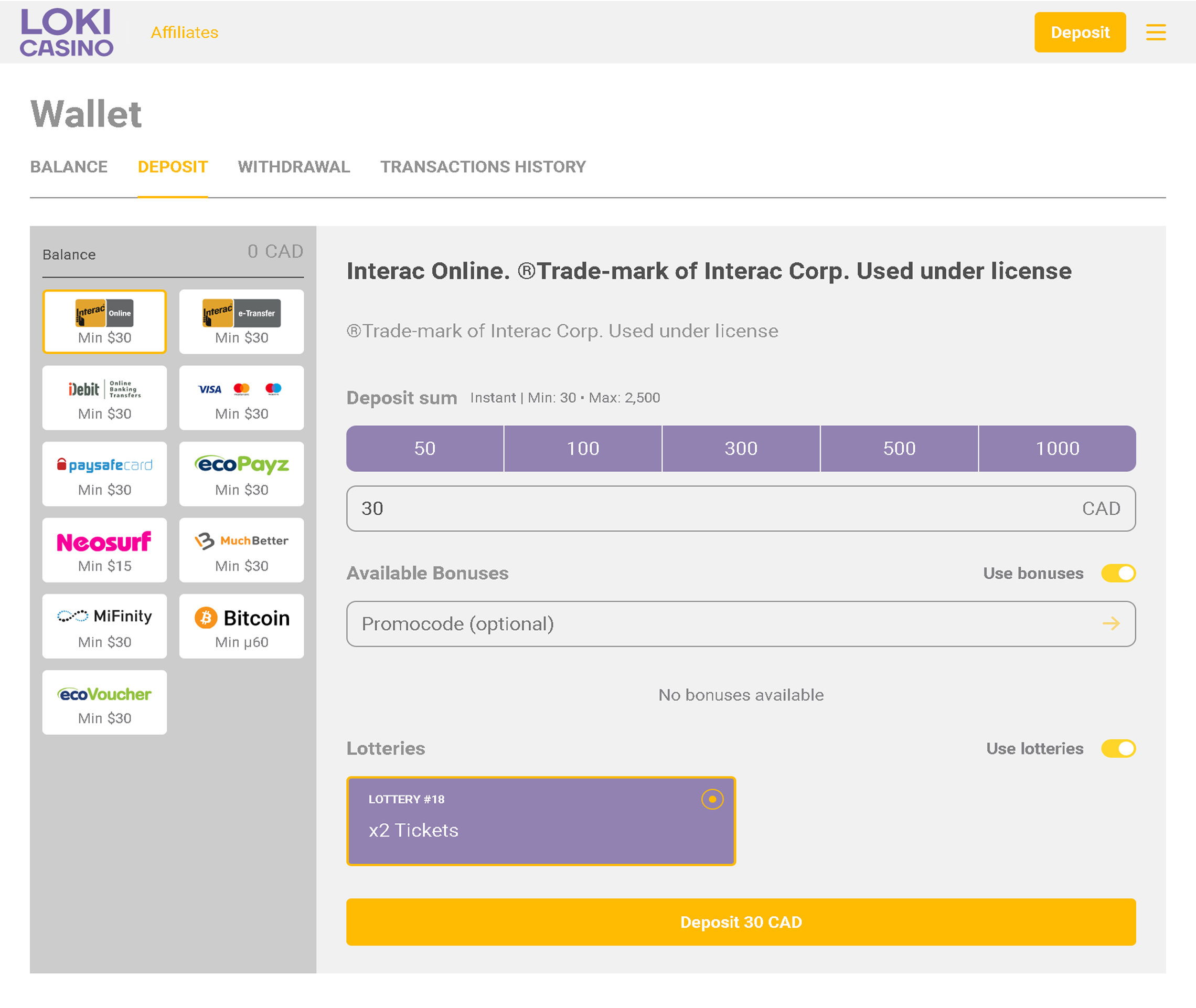The width and height of the screenshot is (1196, 1008).
Task: Click Deposit 30 CAD button
Action: point(741,922)
